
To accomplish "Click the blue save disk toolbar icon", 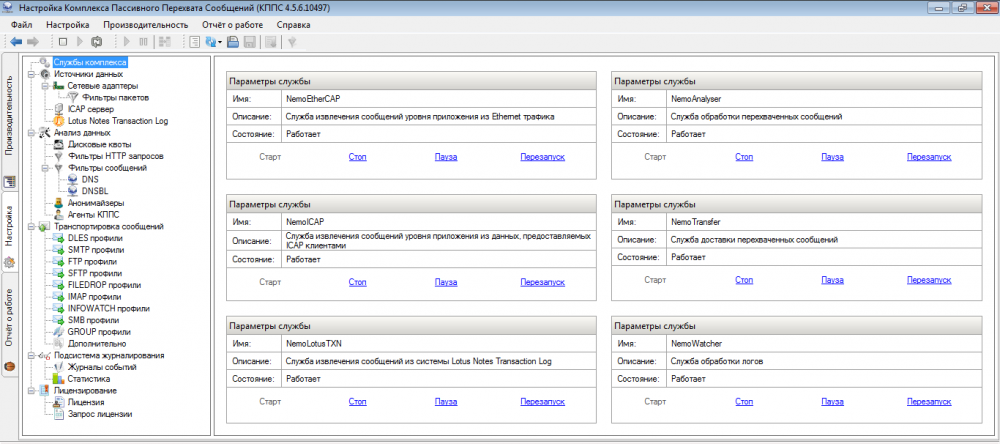I will [x=233, y=42].
